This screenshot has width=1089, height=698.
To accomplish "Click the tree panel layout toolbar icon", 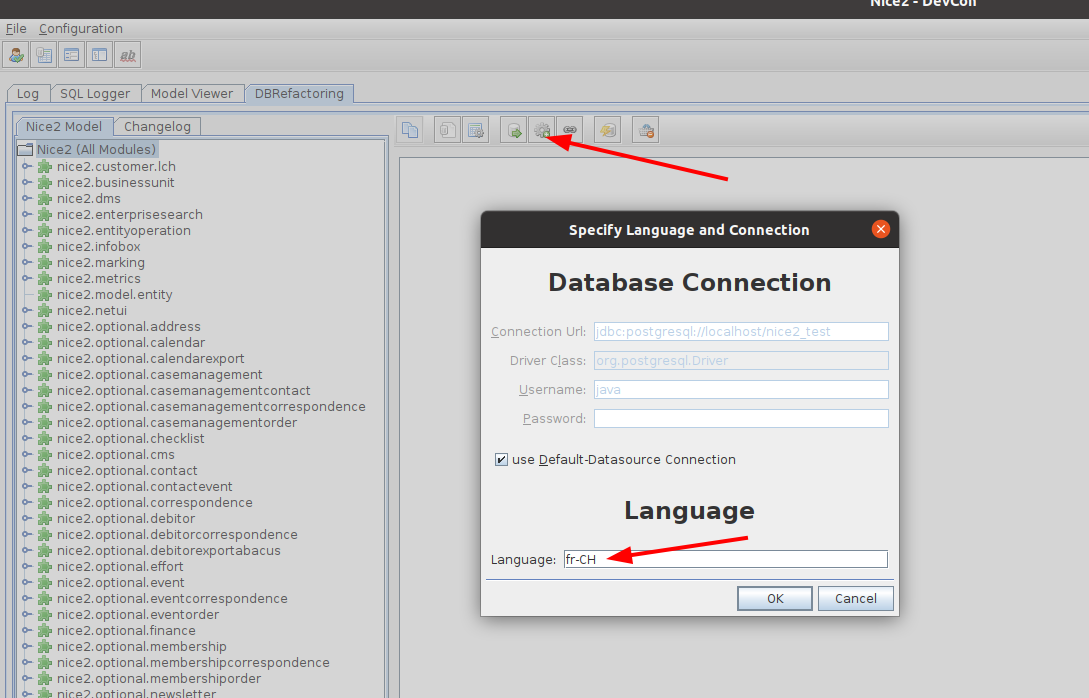I will tap(99, 55).
